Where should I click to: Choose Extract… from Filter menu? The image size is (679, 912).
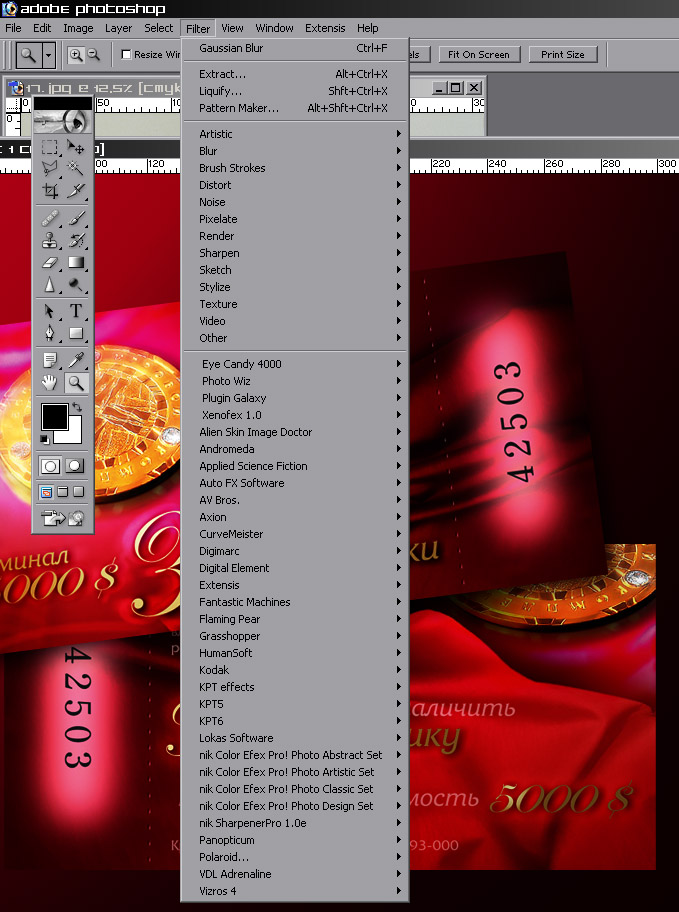point(295,74)
